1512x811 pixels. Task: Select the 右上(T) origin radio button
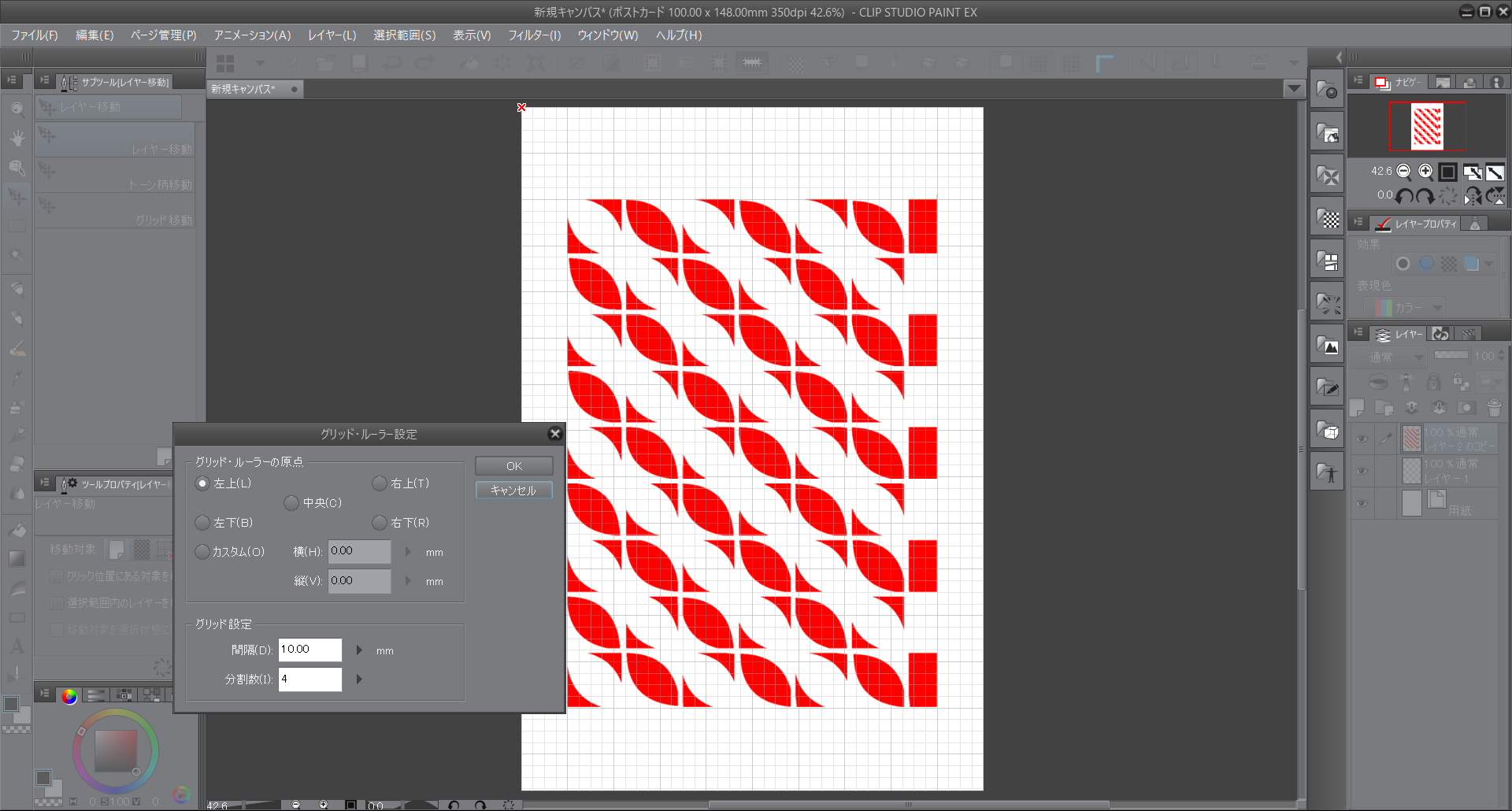[x=380, y=483]
